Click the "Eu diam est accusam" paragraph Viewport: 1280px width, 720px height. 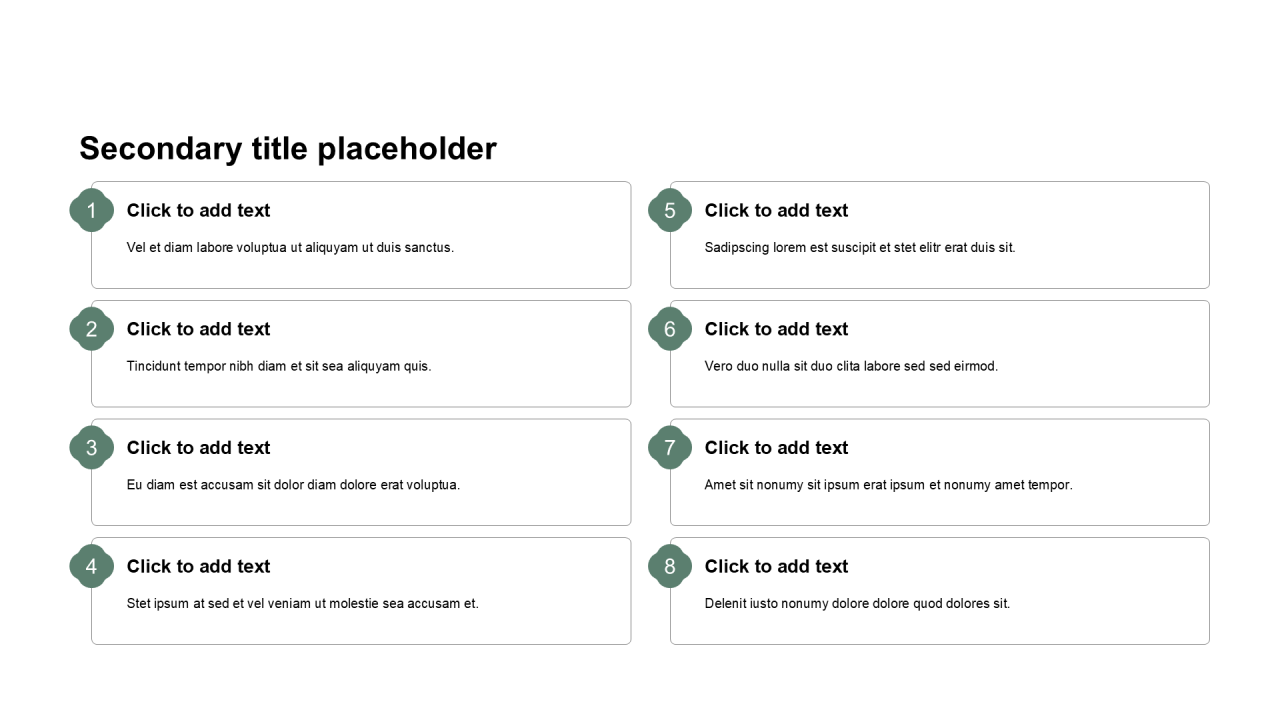coord(293,485)
